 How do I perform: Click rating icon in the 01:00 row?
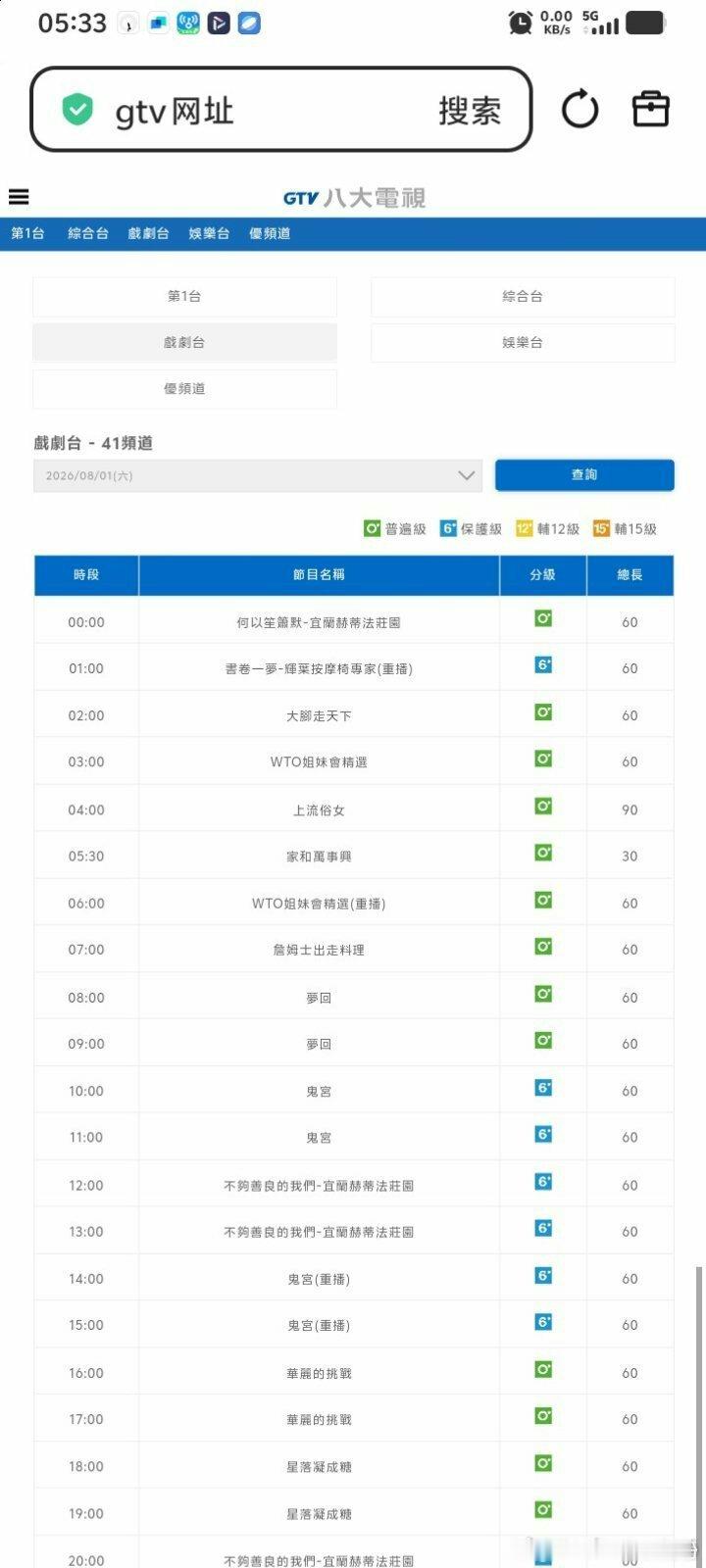543,664
